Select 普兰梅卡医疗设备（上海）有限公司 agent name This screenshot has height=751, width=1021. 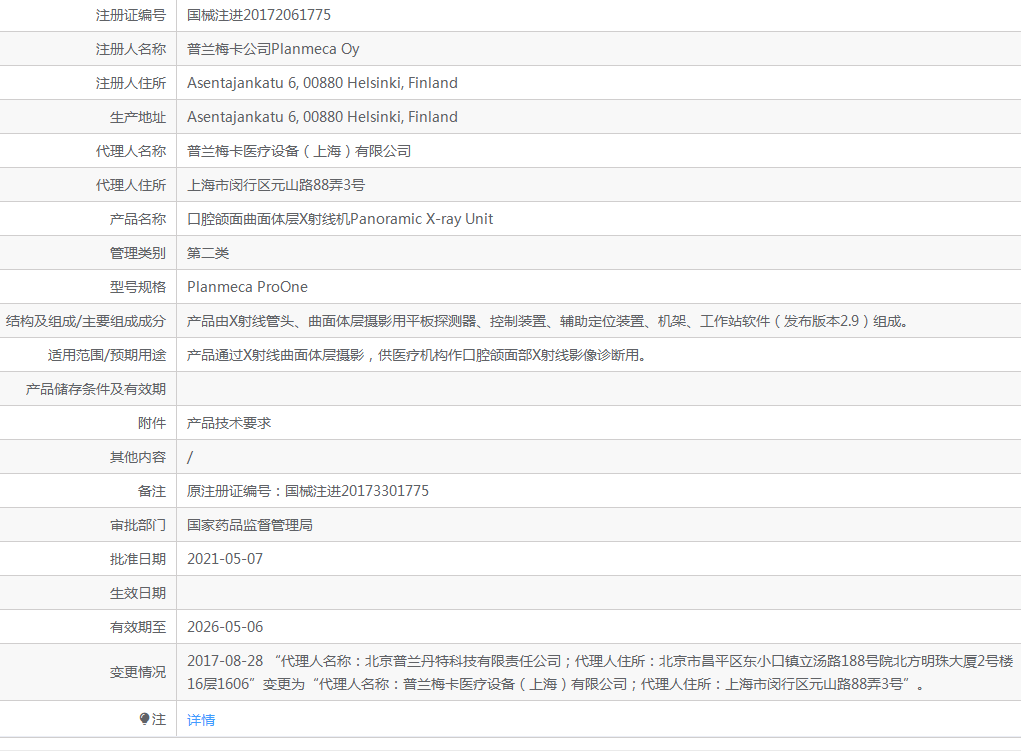point(299,151)
